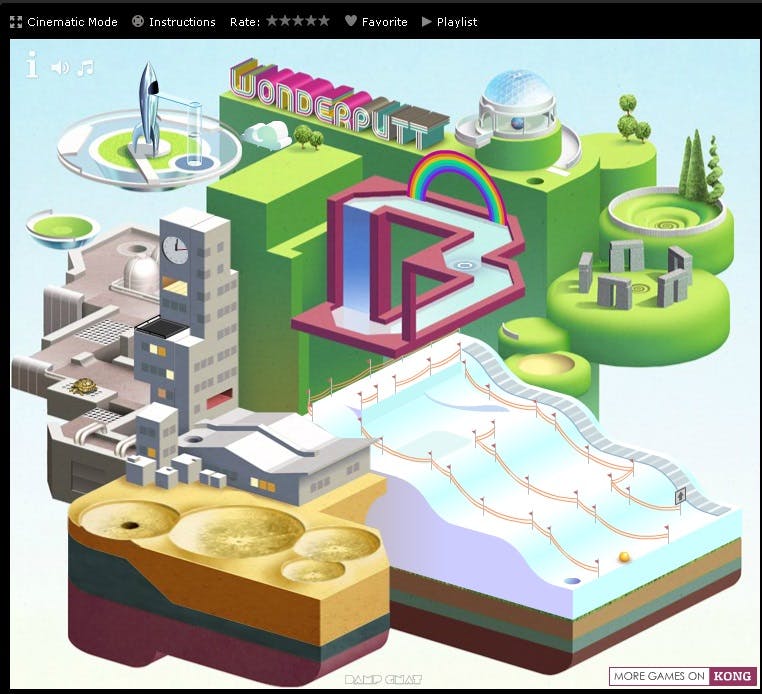Click the golf hole on the ice rink
The height and width of the screenshot is (694, 762).
pyautogui.click(x=572, y=581)
